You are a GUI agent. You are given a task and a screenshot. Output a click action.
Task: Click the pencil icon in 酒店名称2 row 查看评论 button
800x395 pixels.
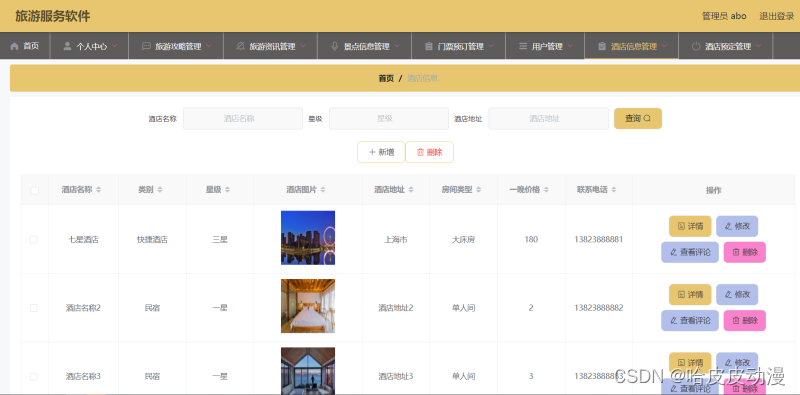click(x=674, y=320)
